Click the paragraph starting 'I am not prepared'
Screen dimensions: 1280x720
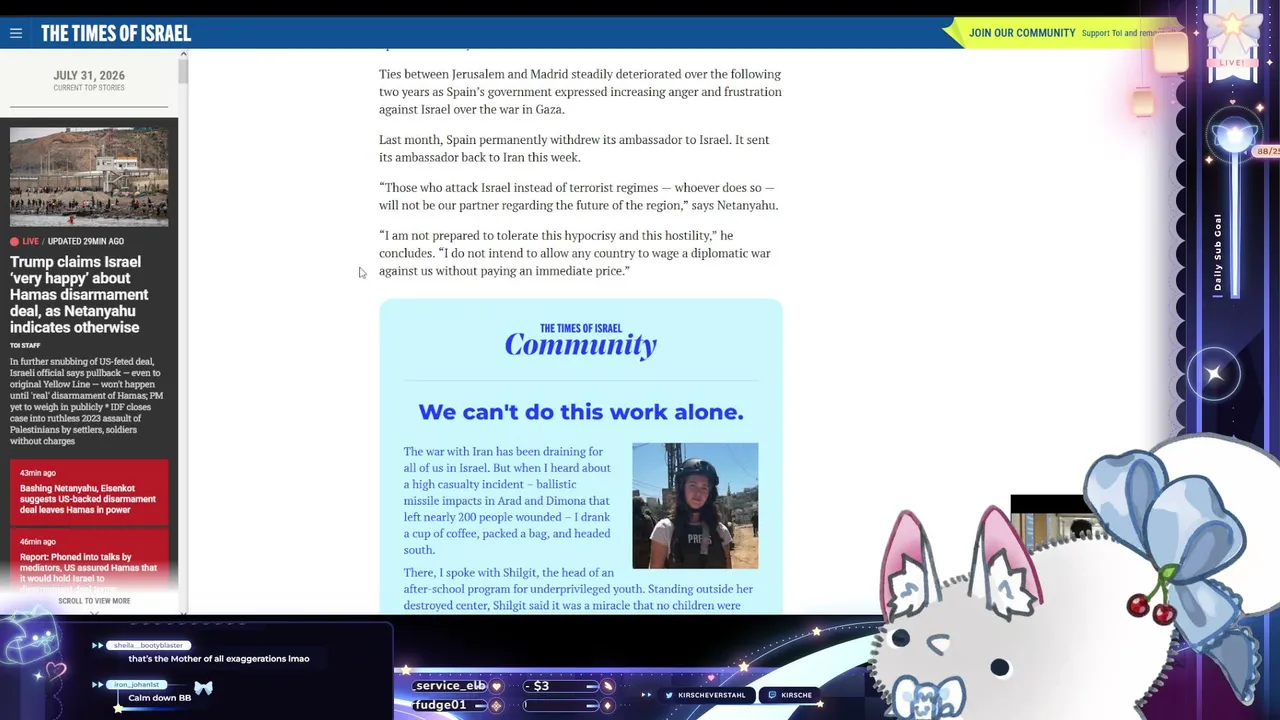click(574, 253)
